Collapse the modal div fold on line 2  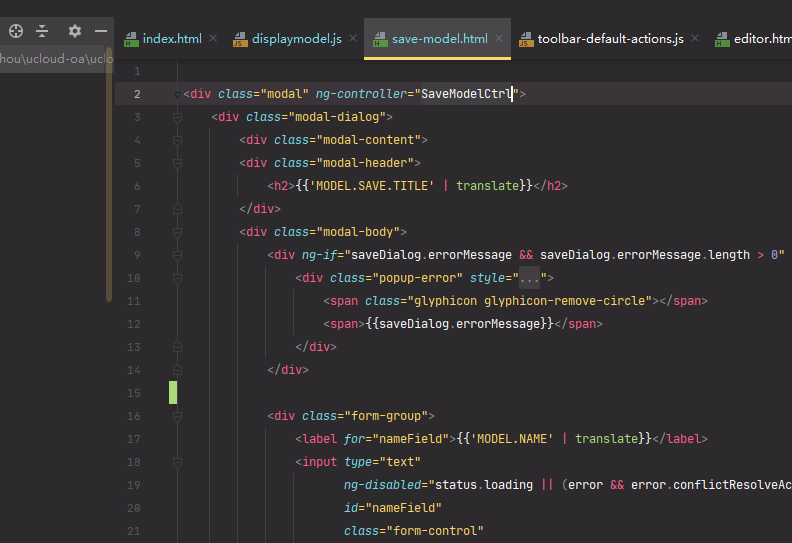tap(177, 94)
